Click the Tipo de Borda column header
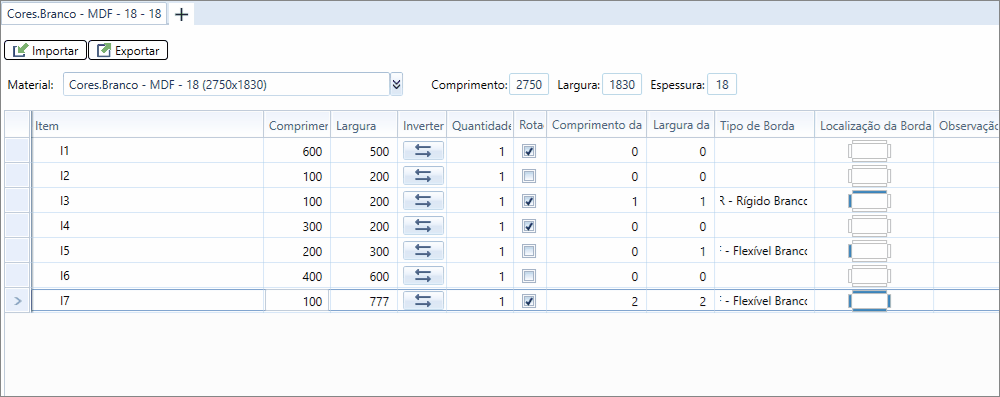 pos(765,126)
